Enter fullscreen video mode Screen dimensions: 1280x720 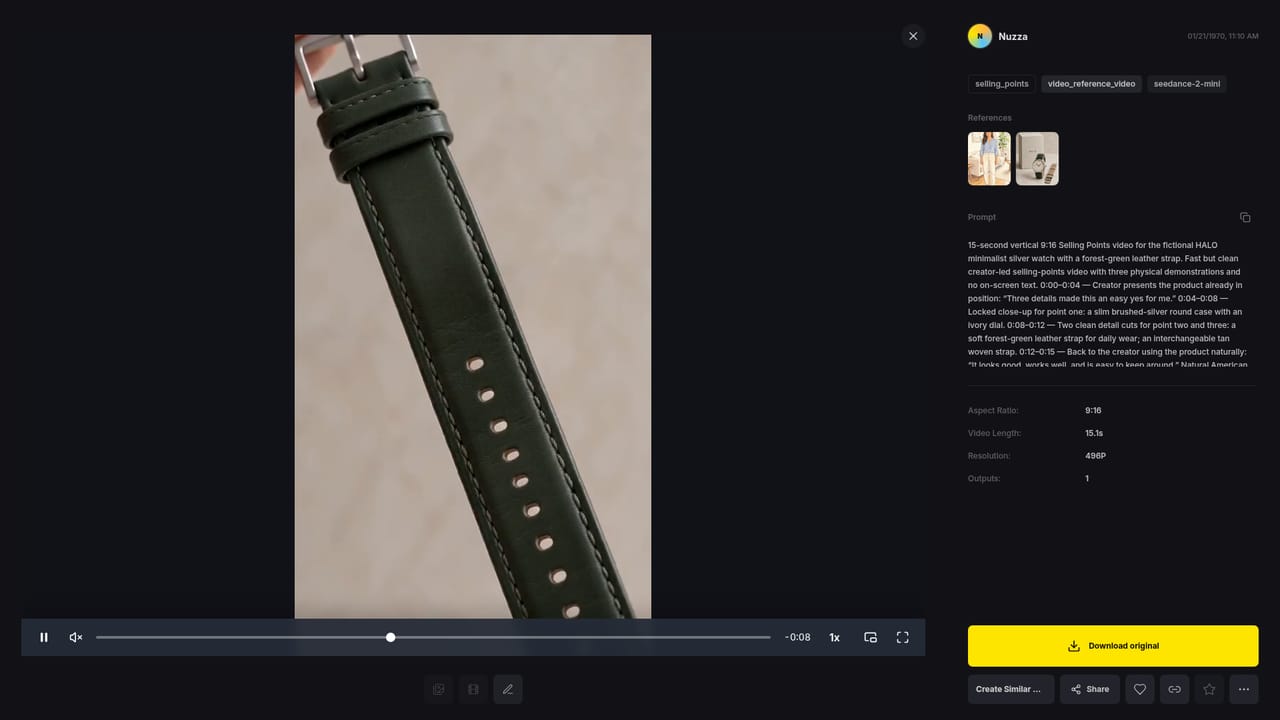pyautogui.click(x=902, y=637)
